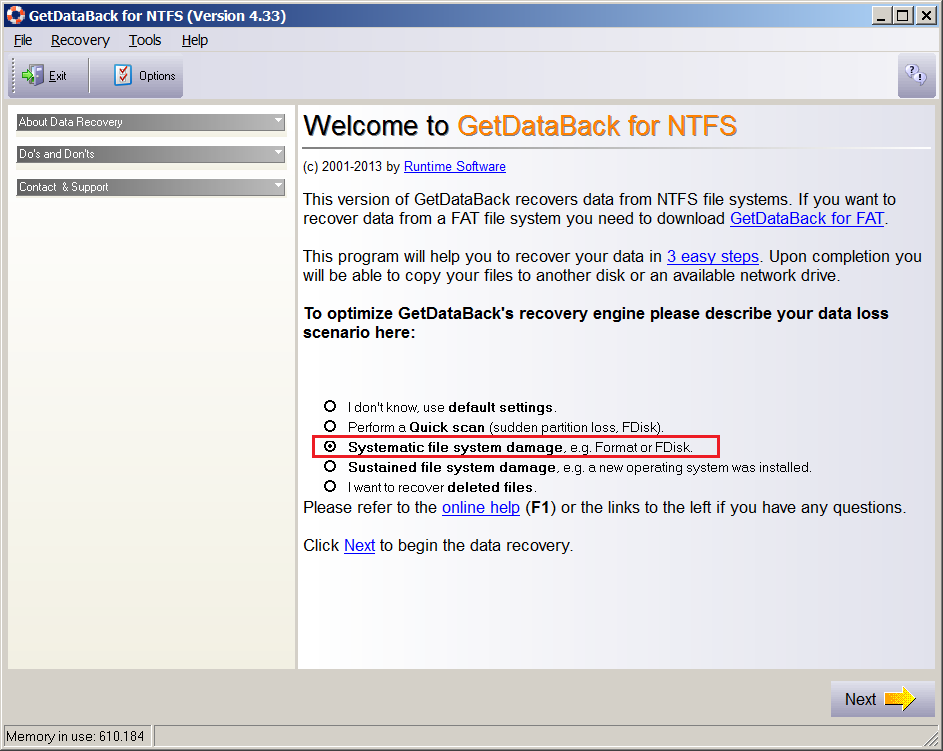
Task: Open the GetDataBack for FAT link
Action: coord(807,218)
